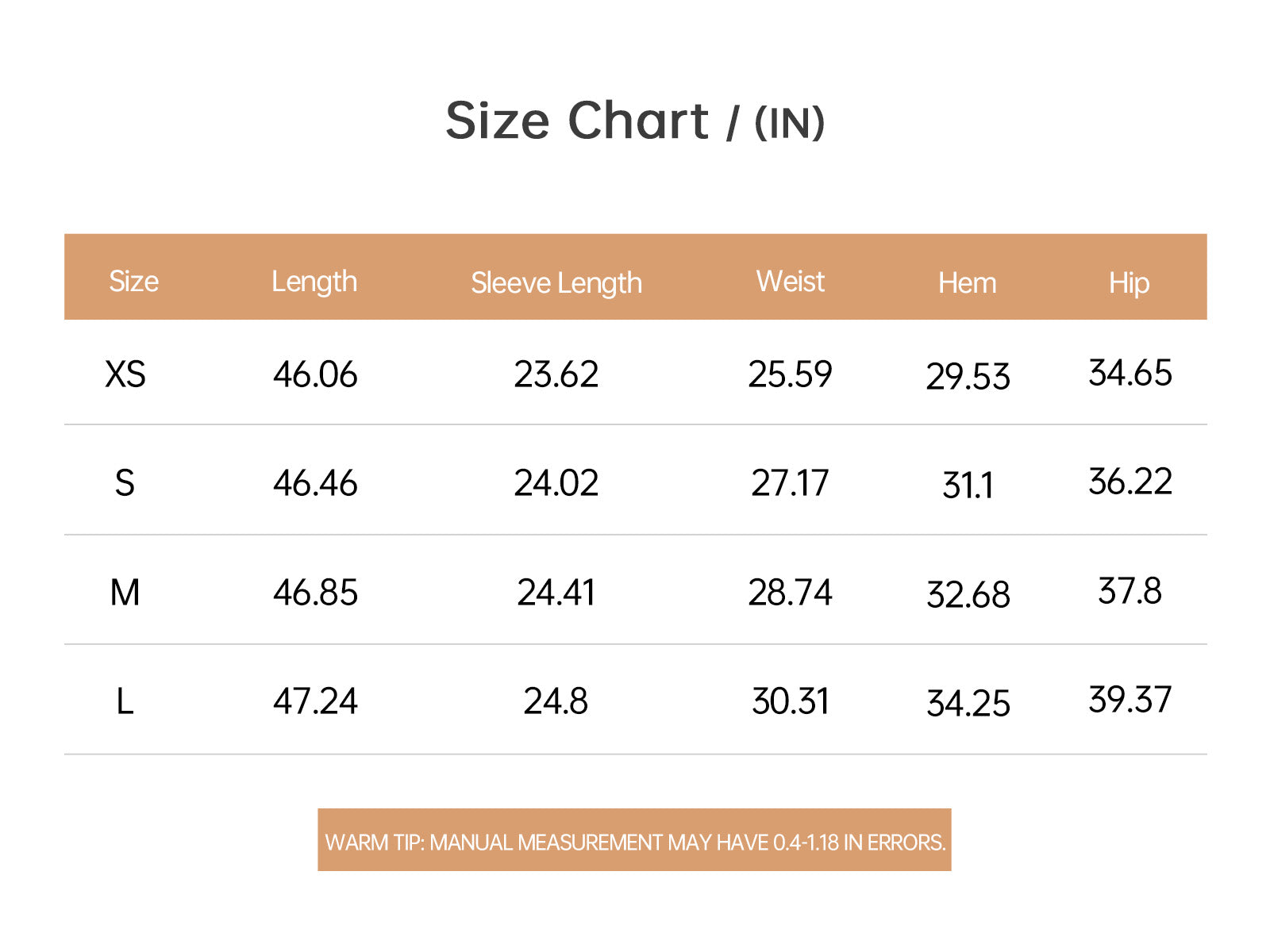Viewport: 1270px width, 952px height.
Task: Click the warm tip measurement banner
Action: [634, 840]
